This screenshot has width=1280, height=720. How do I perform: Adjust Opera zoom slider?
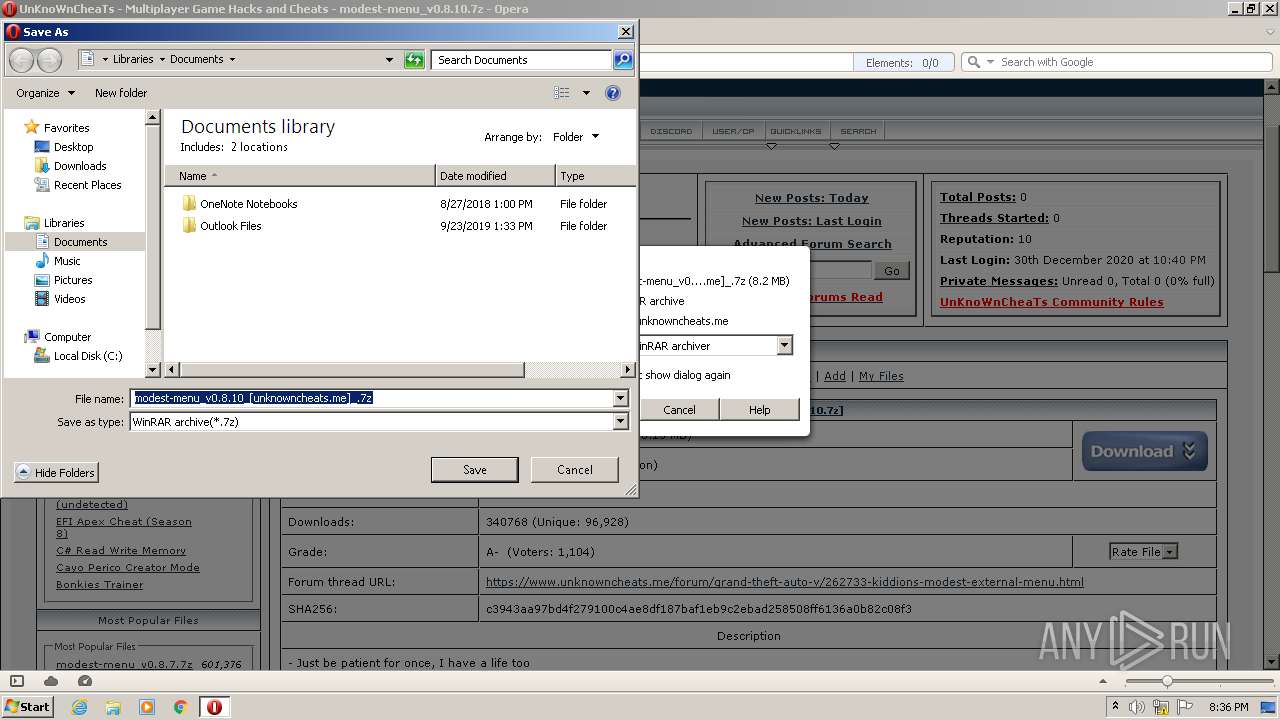[x=1166, y=681]
